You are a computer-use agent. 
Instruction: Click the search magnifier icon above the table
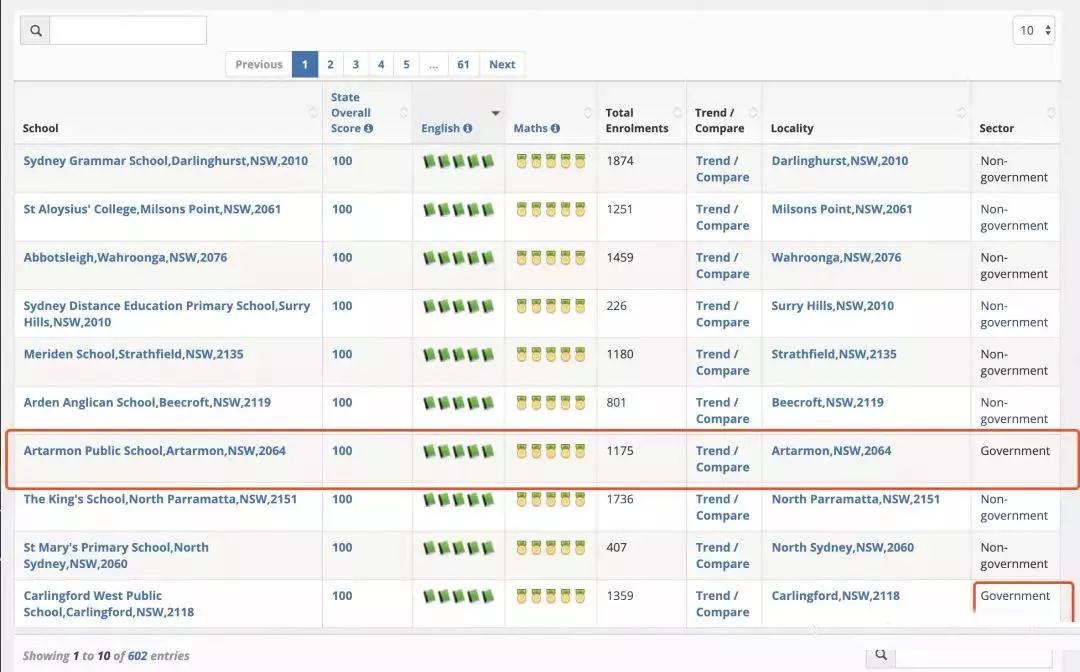click(x=36, y=31)
